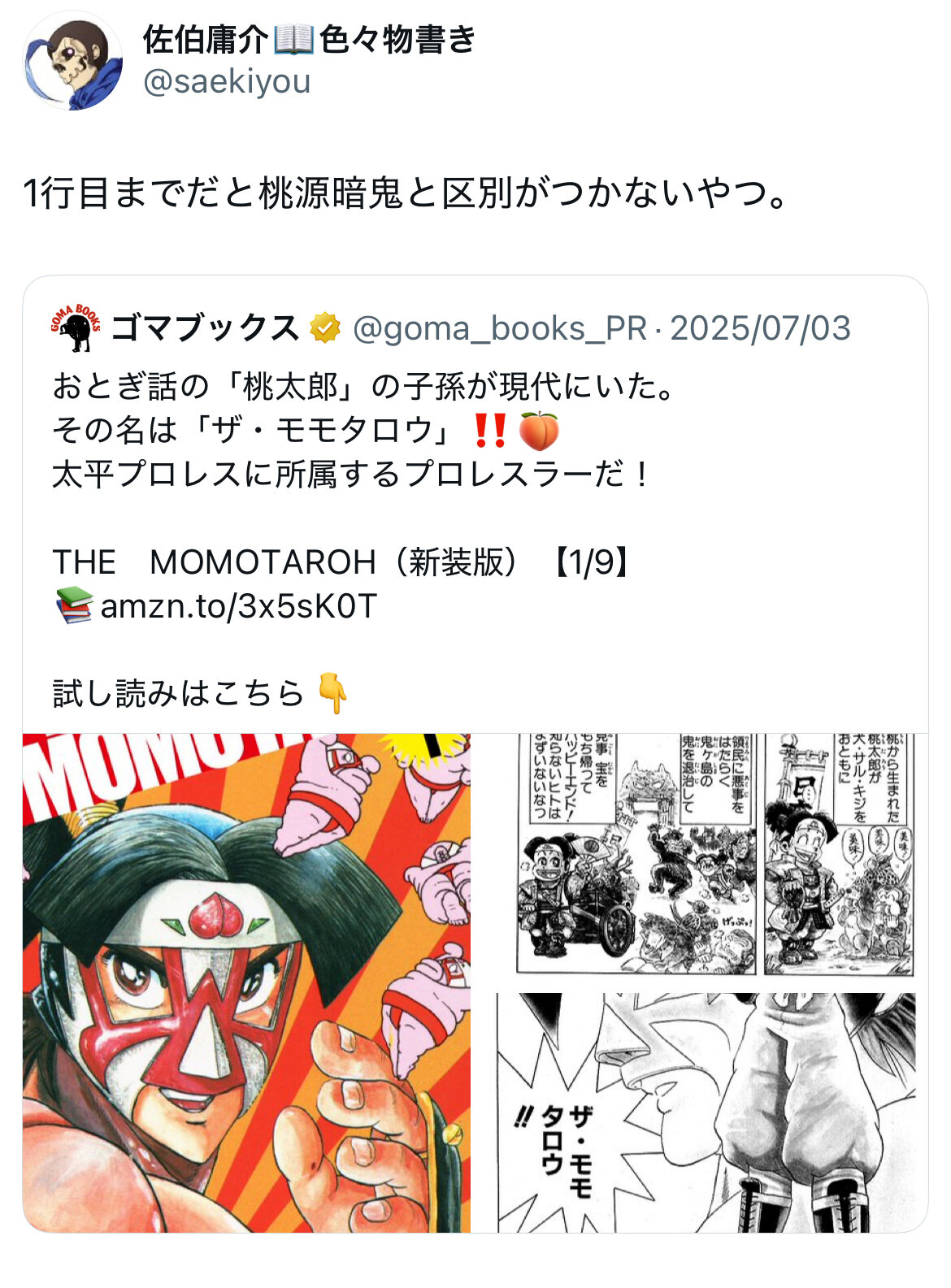Open 佐伯庸介's profile avatar
This screenshot has height=1288, width=951.
click(x=73, y=61)
